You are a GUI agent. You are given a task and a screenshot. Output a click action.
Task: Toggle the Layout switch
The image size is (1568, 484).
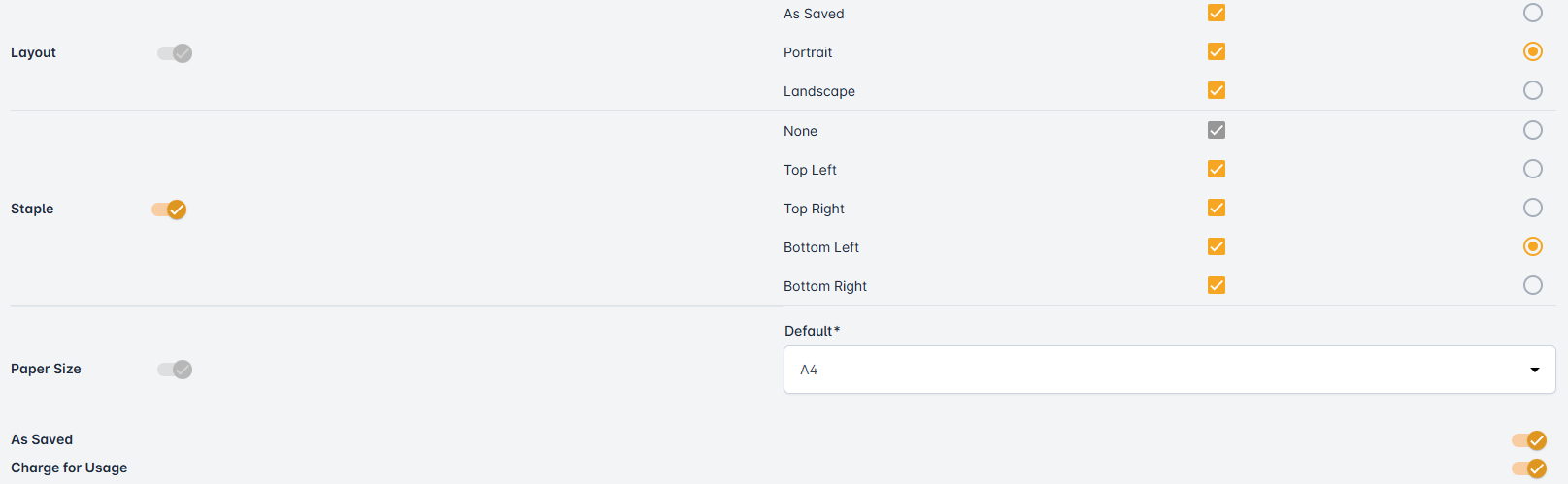175,53
